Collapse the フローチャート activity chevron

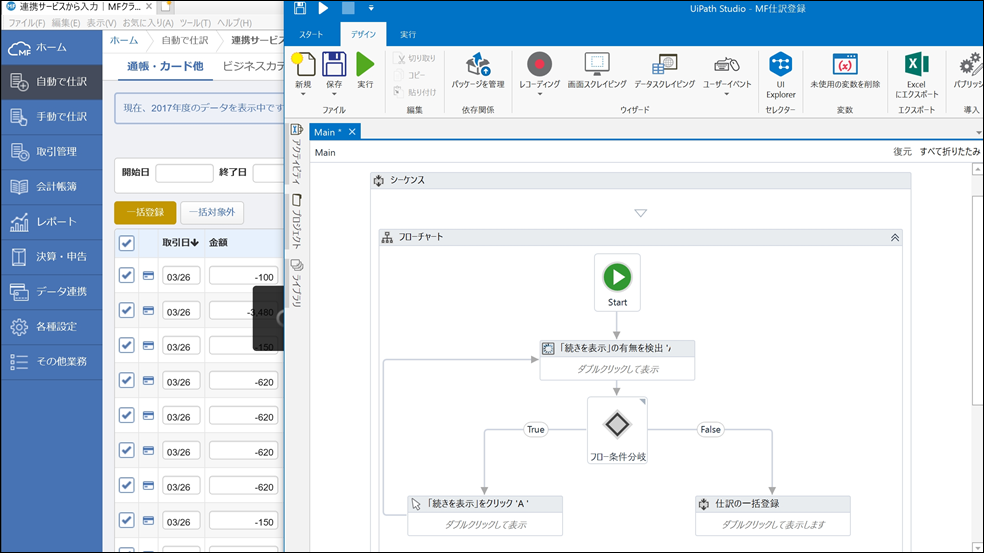[x=894, y=237]
